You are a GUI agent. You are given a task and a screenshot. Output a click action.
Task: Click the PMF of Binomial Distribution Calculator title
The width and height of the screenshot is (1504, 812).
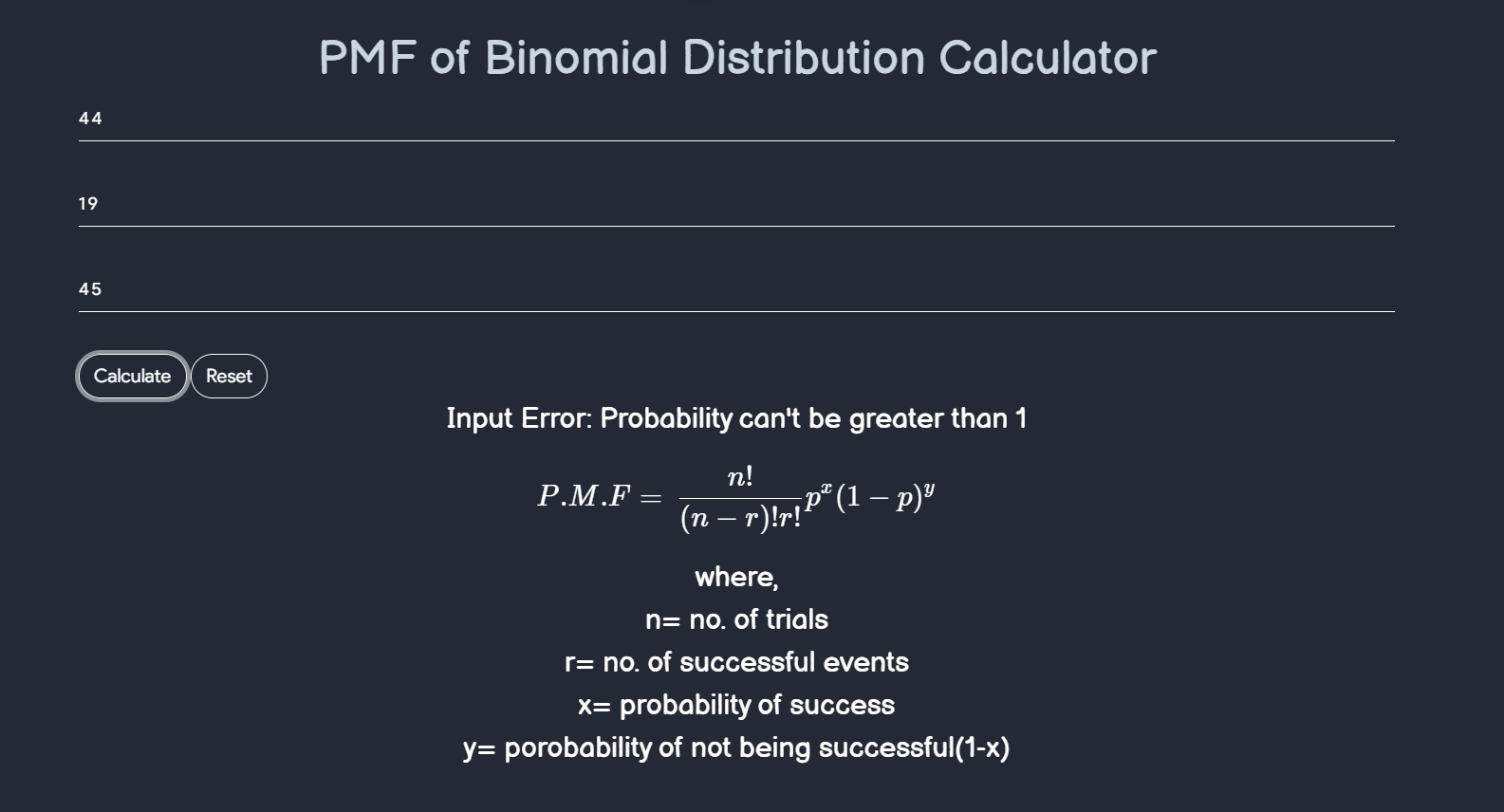click(x=738, y=58)
